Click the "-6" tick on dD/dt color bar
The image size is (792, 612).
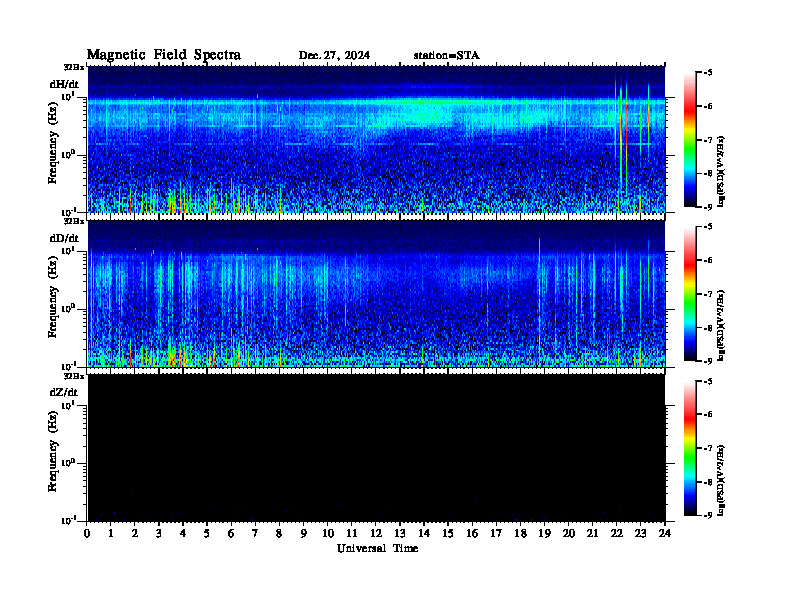708,261
